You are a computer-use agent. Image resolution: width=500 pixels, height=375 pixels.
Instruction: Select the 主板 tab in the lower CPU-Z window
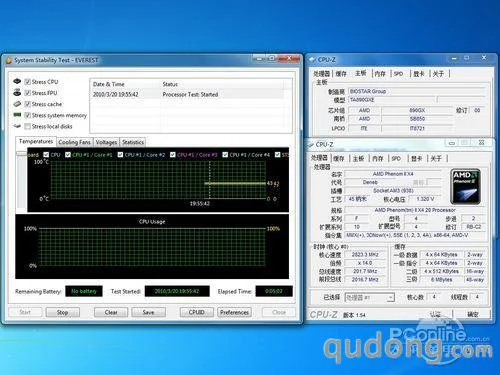click(358, 159)
